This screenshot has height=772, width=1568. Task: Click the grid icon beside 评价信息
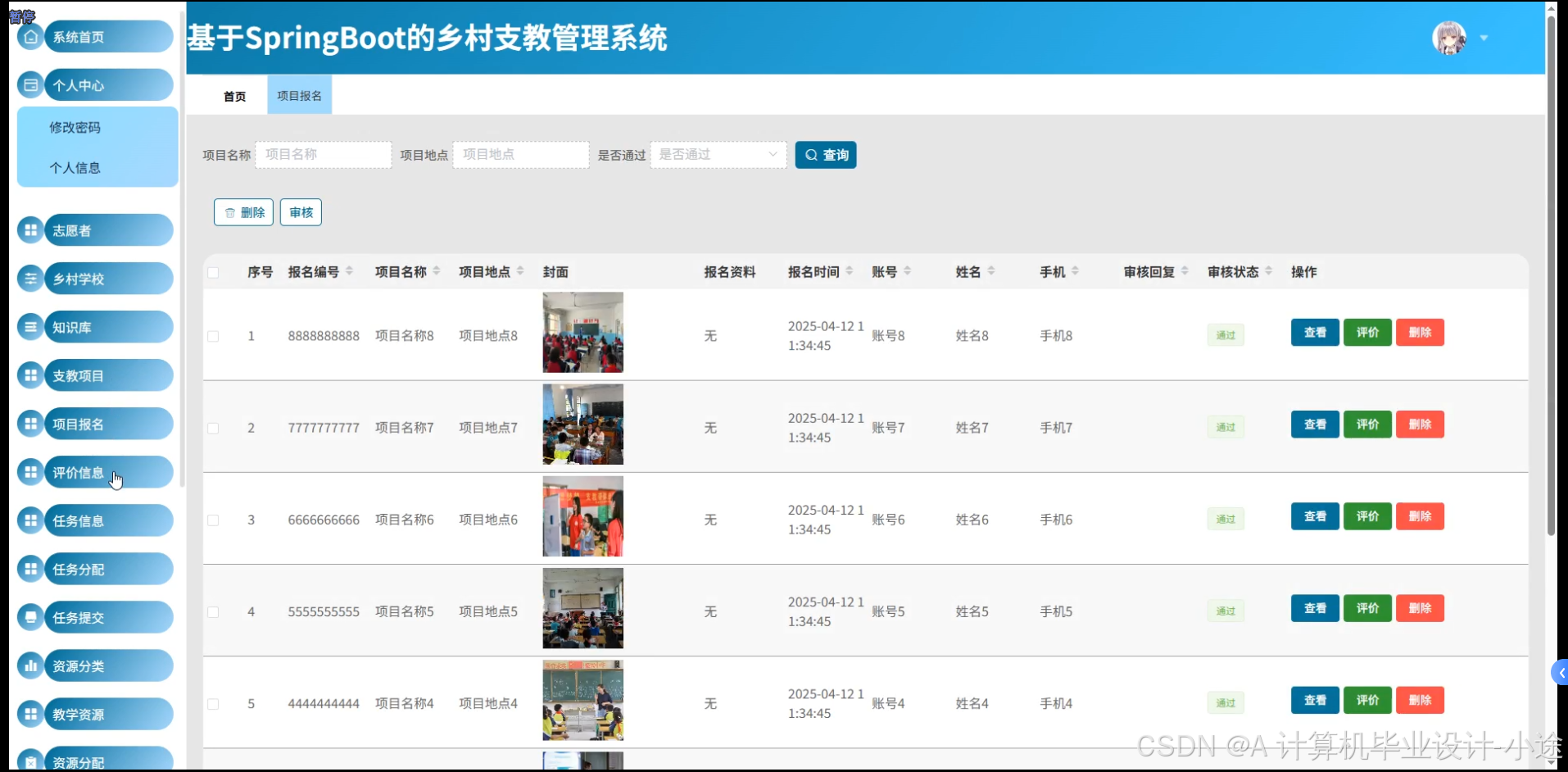point(30,472)
